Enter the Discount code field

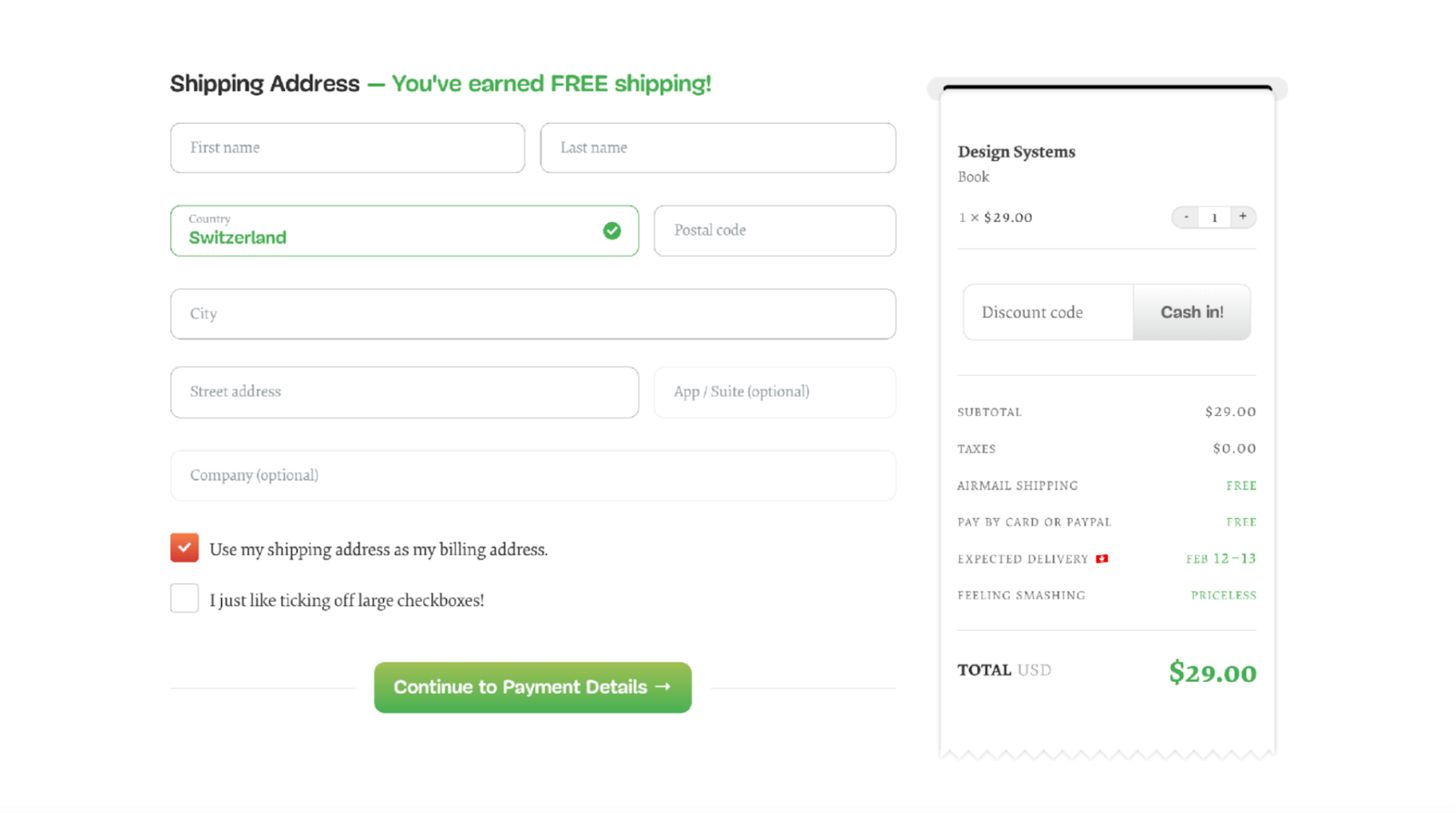(1048, 312)
